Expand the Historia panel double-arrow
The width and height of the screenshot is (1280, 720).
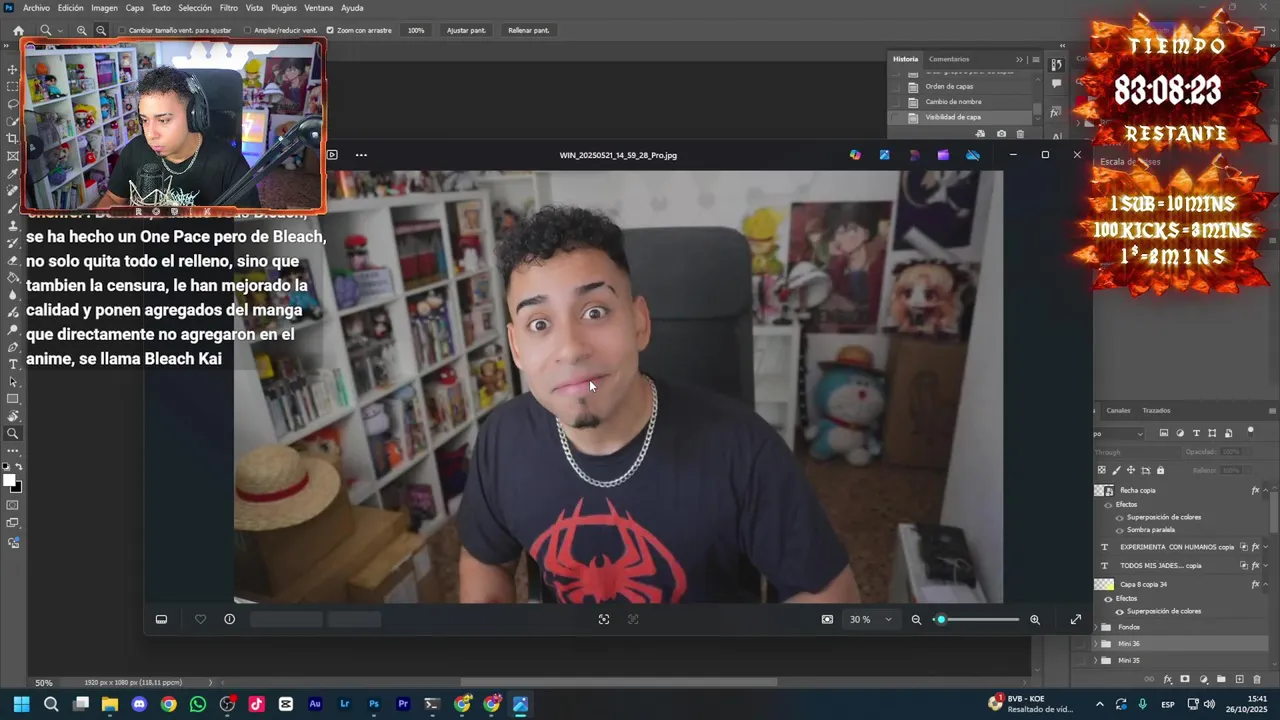[1020, 59]
